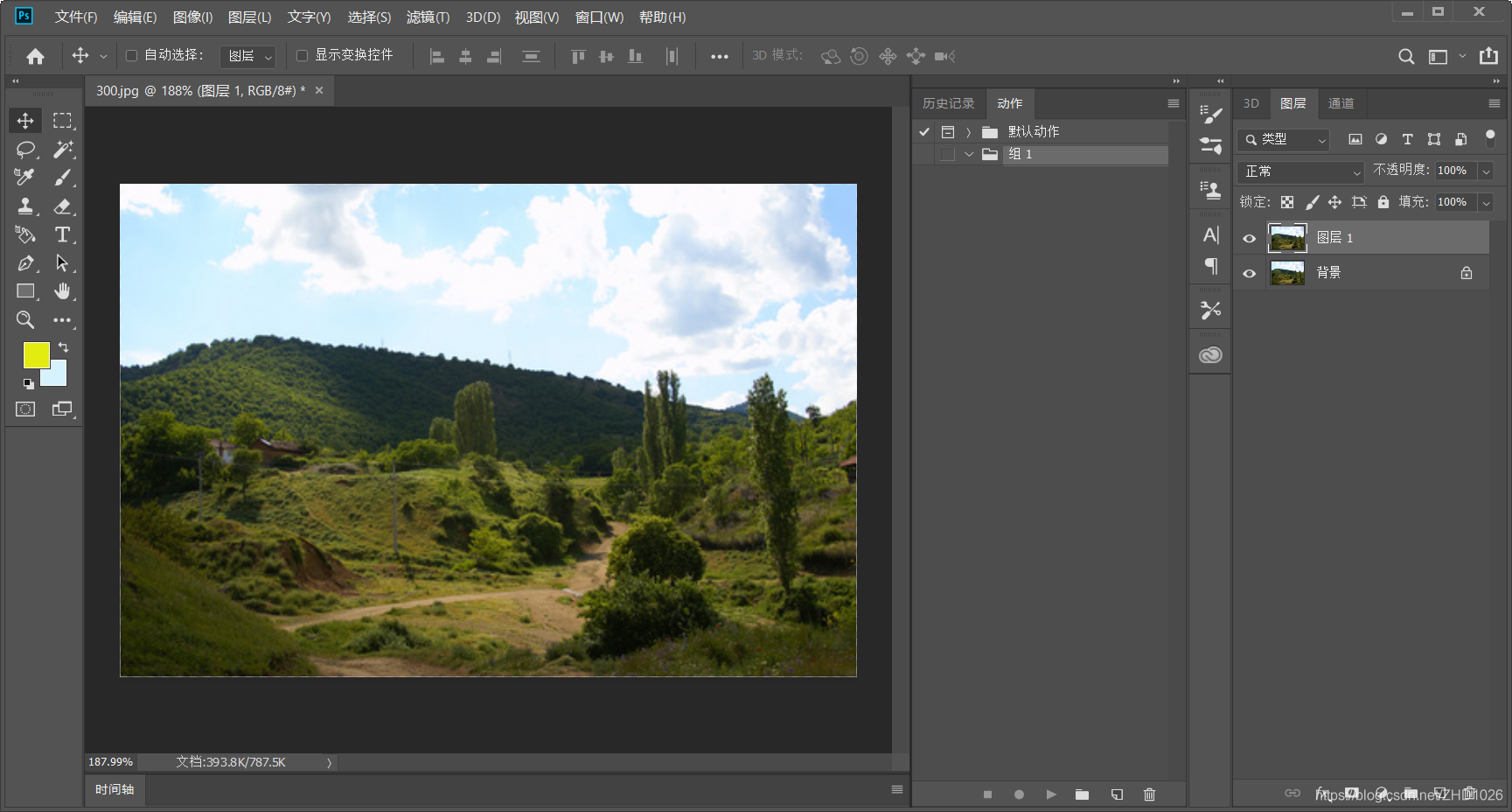Select the Horizontal Type tool
This screenshot has width=1512, height=812.
62,234
